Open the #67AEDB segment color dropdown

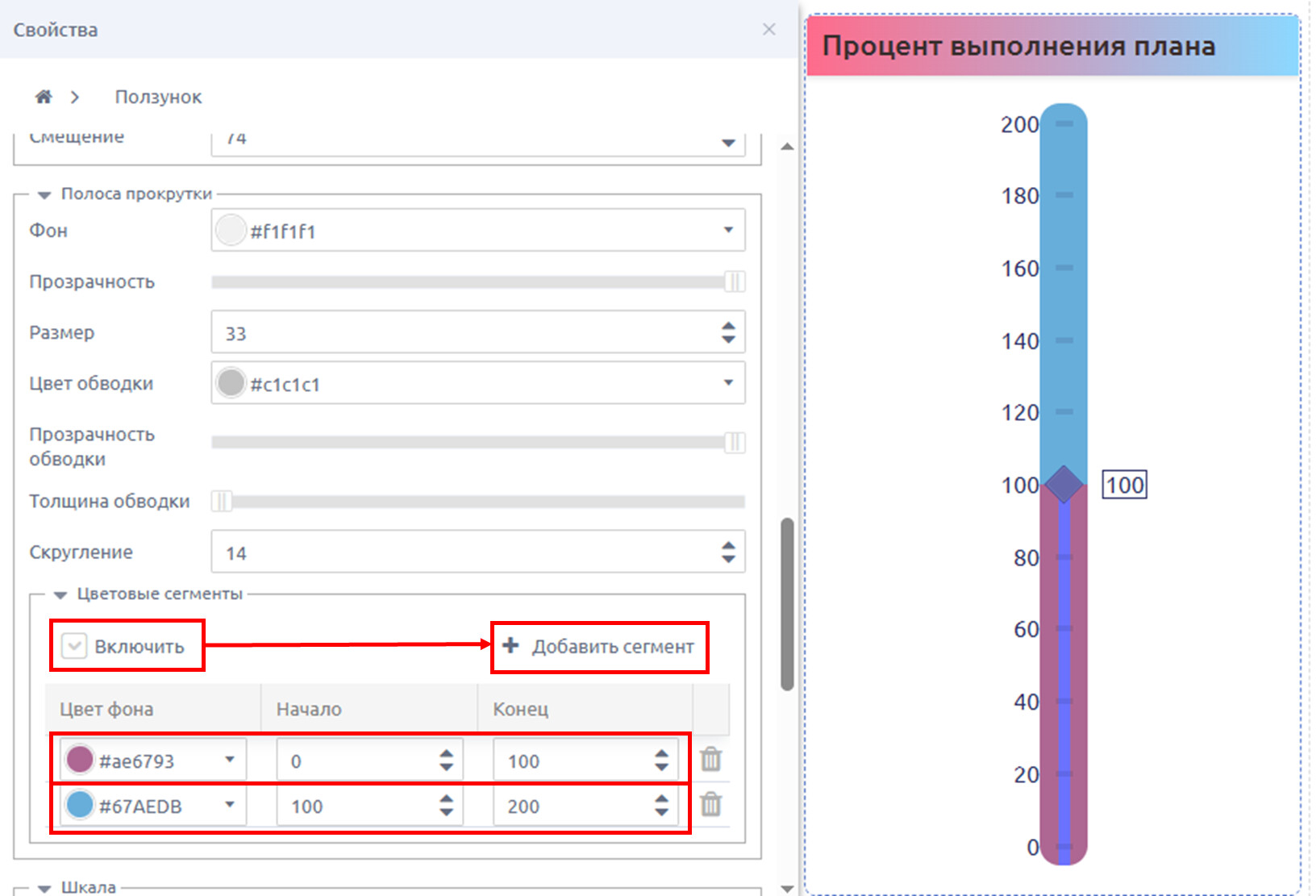coord(230,805)
